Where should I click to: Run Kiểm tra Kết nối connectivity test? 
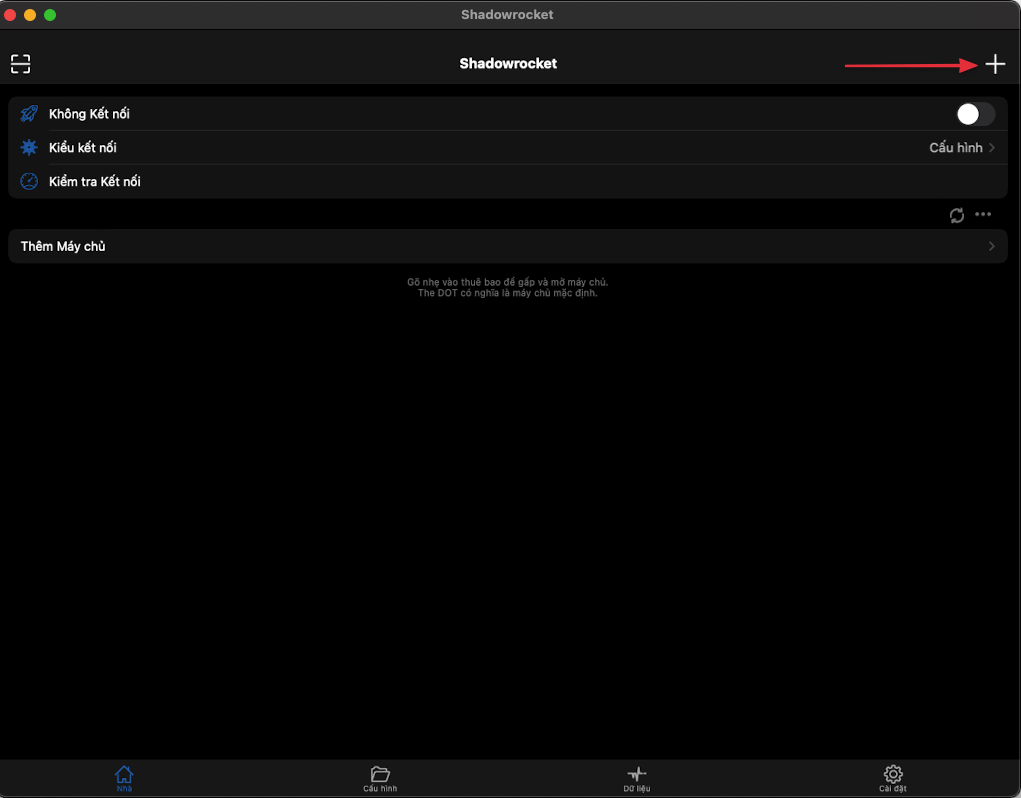tap(508, 182)
